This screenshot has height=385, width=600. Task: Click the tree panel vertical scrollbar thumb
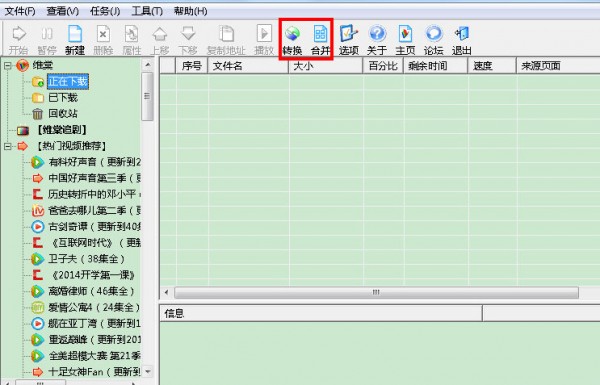pos(147,96)
